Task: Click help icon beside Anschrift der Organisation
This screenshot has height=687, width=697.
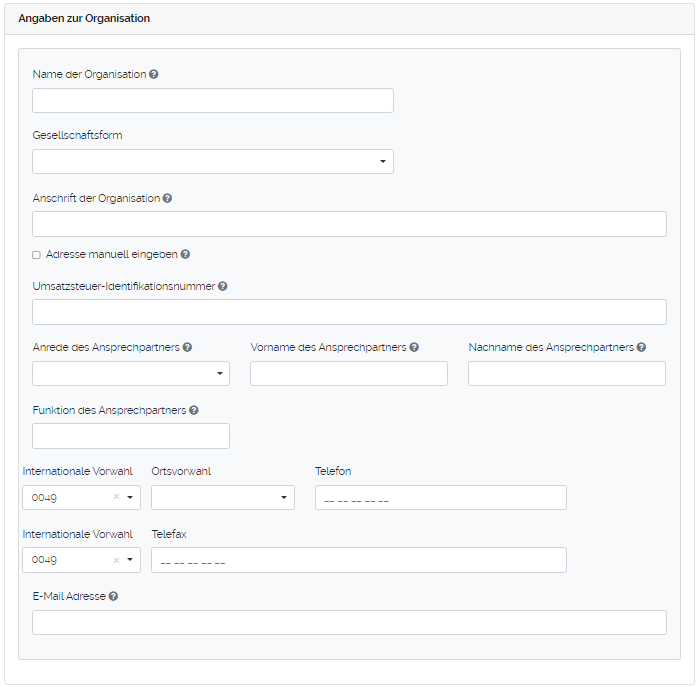Action: pos(167,198)
